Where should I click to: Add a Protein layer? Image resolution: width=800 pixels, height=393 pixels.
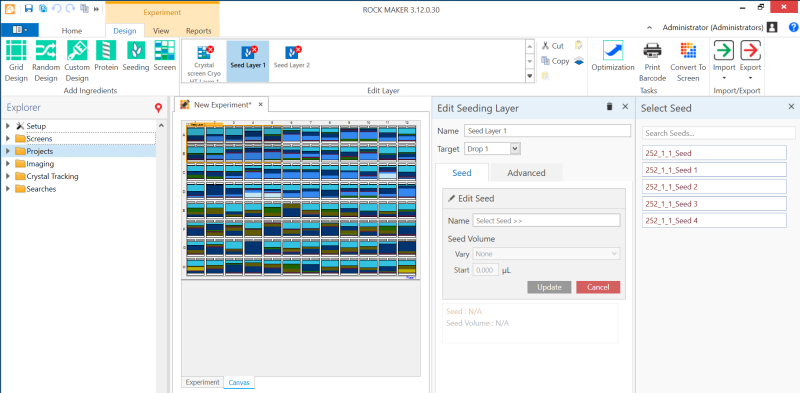(x=106, y=56)
